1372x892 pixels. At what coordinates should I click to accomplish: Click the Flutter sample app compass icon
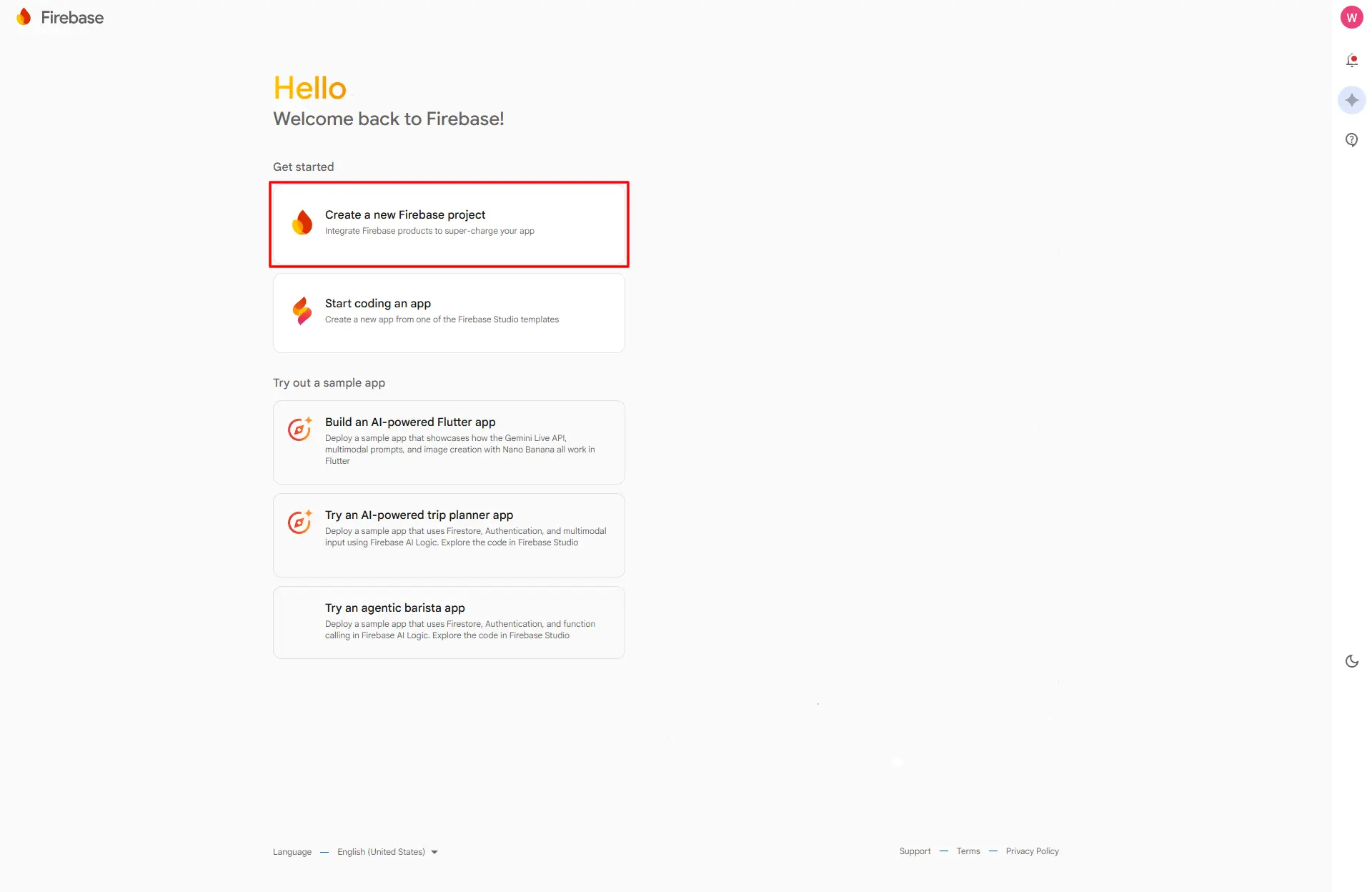tap(300, 429)
